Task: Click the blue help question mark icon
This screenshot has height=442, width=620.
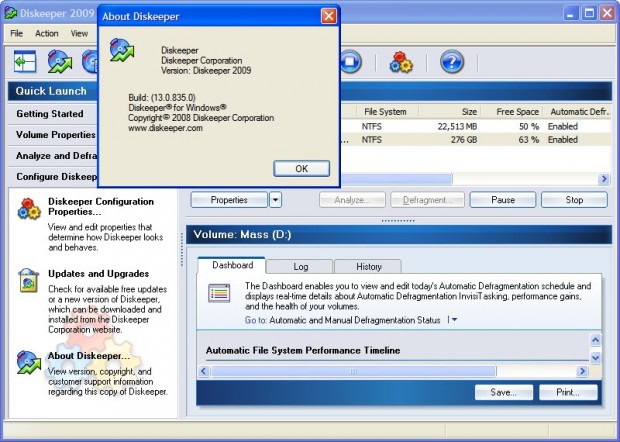Action: coord(452,62)
